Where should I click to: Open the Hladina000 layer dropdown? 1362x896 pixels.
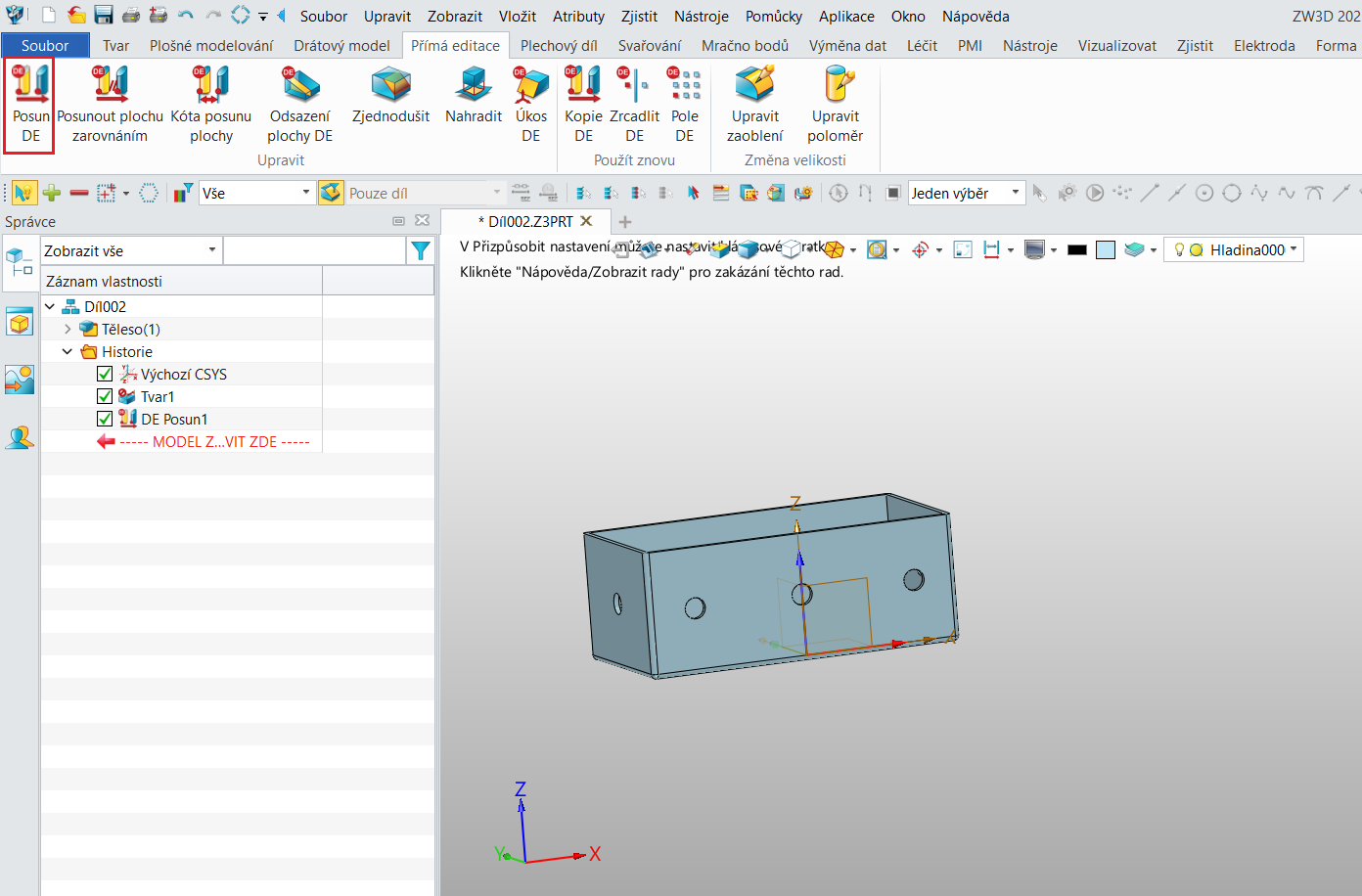[1234, 249]
